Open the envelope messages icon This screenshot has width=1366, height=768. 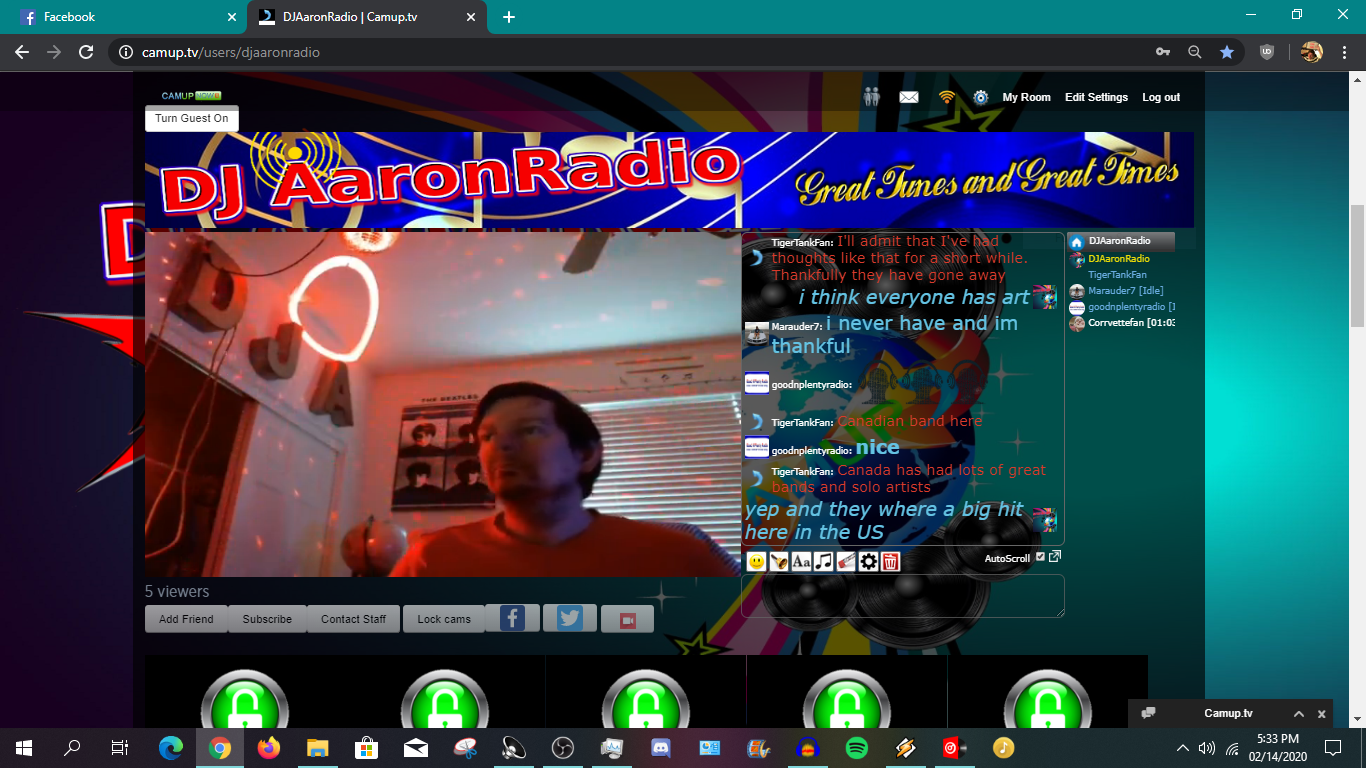pos(908,96)
